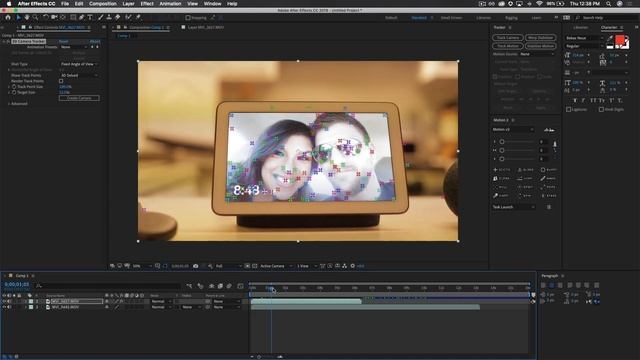Open the Task Launch dropdown in Motion 2 panel
The width and height of the screenshot is (640, 360).
[x=514, y=207]
